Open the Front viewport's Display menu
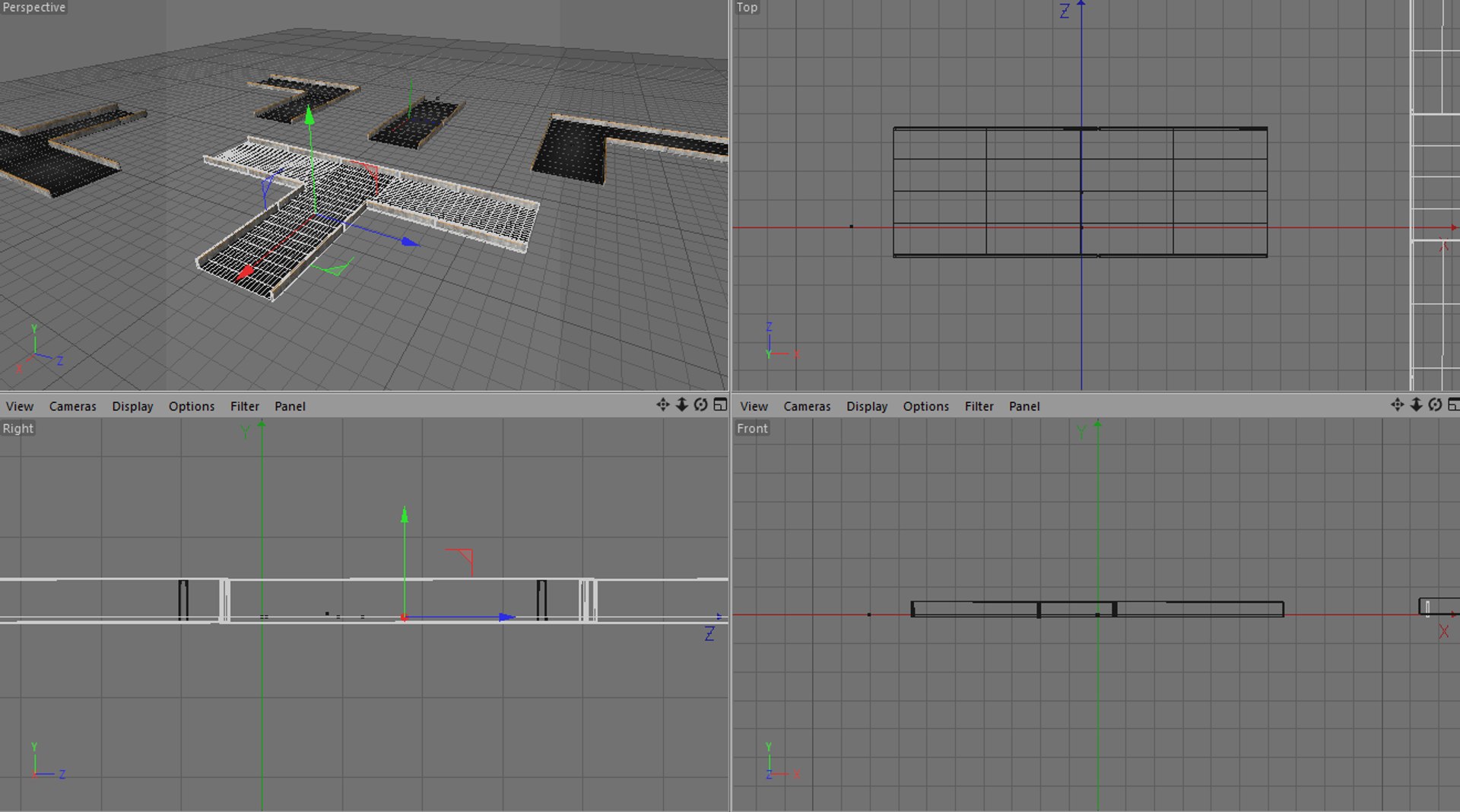 tap(867, 406)
